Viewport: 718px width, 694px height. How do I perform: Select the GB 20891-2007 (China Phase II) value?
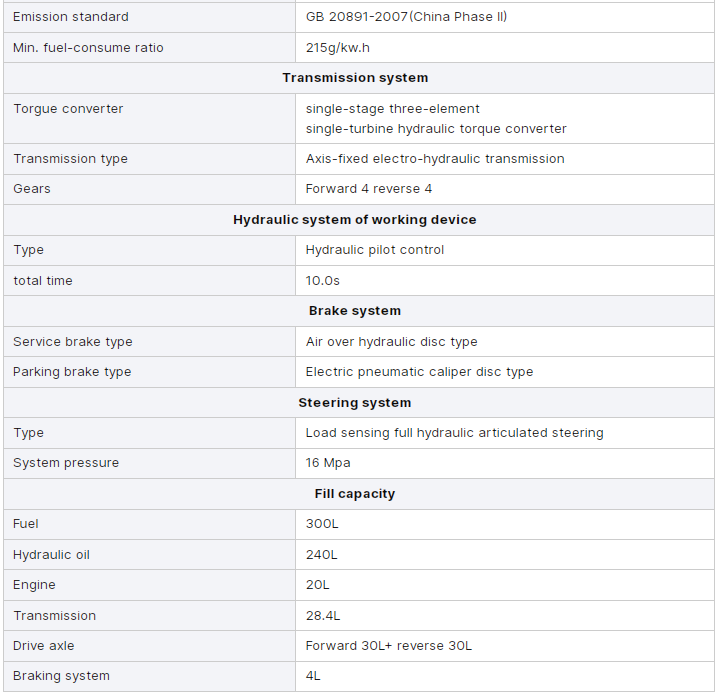pyautogui.click(x=406, y=17)
